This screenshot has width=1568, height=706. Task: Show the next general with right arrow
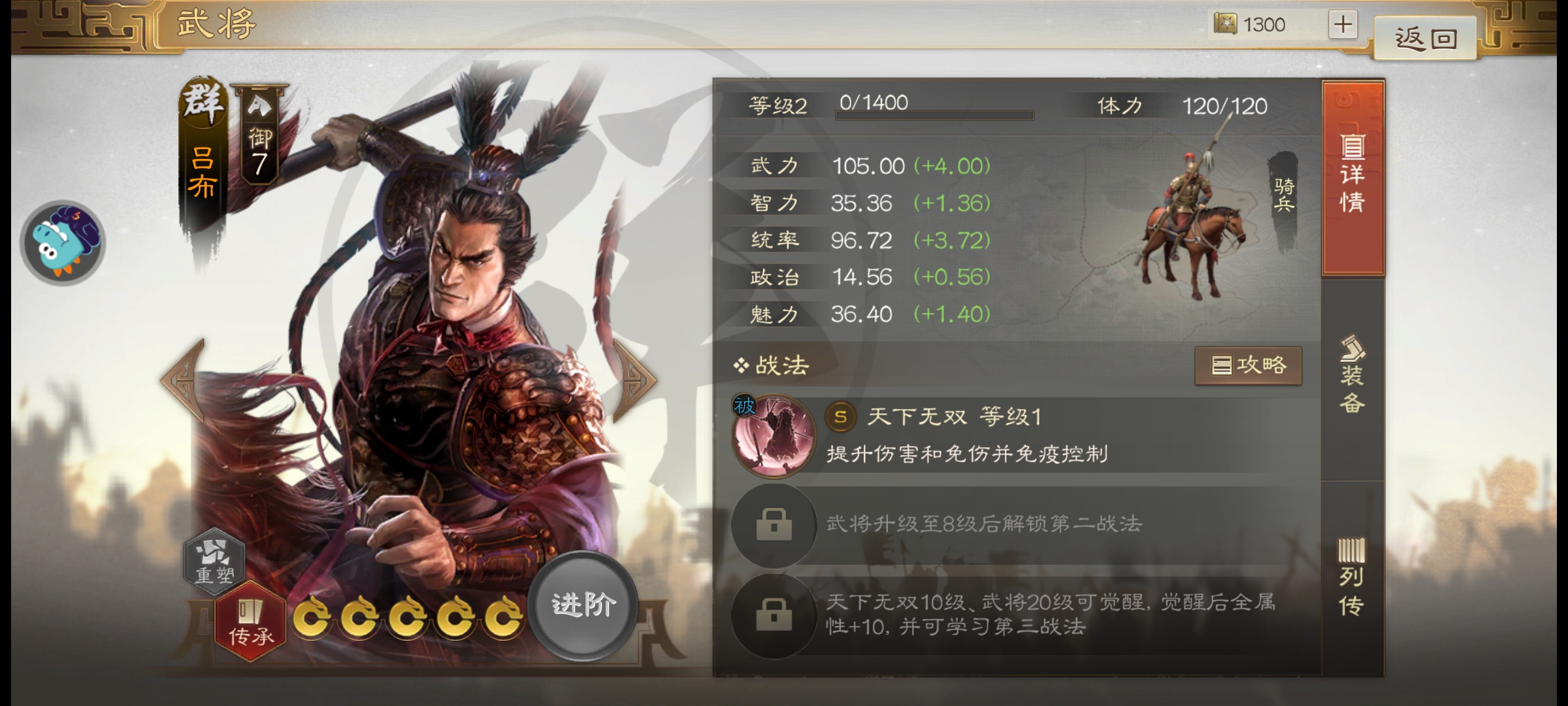[x=634, y=379]
